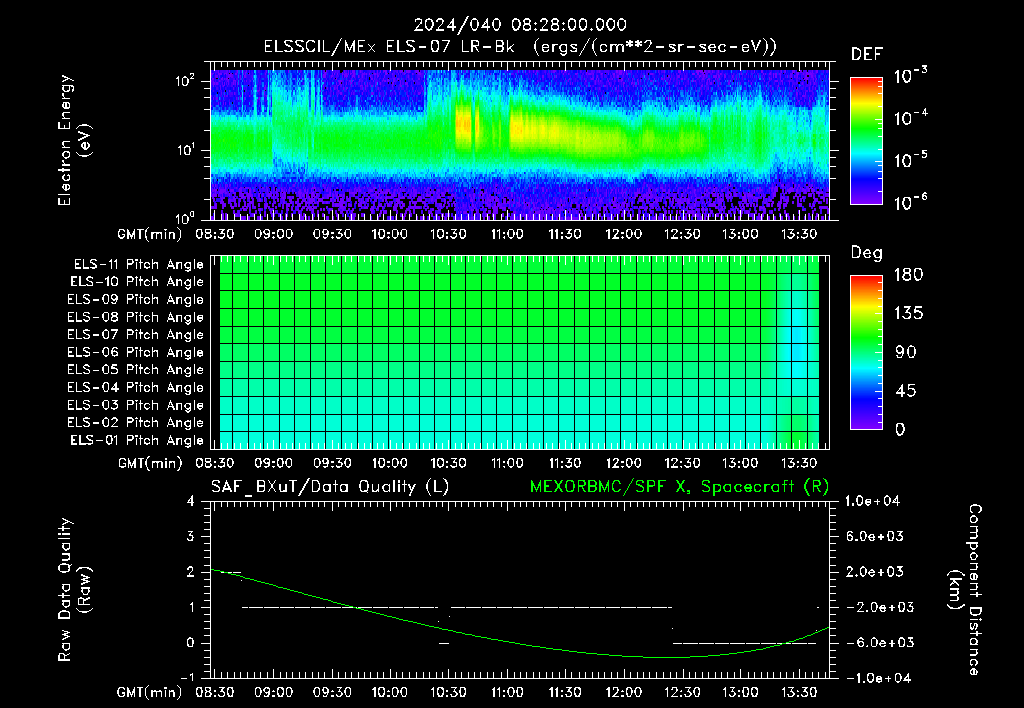Screen dimensions: 1024x708
Task: Click the Component Distance (km) axis label
Action: pos(965,589)
